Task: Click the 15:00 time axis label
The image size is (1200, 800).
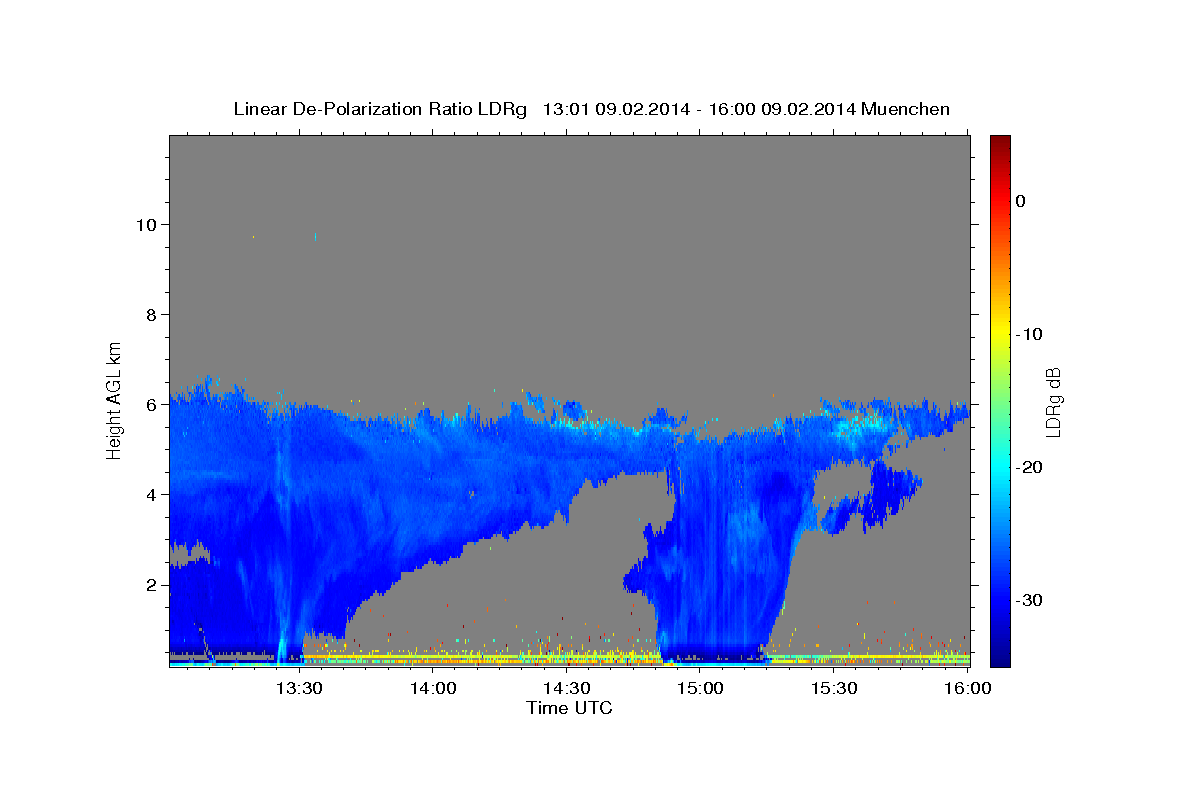Action: [700, 688]
